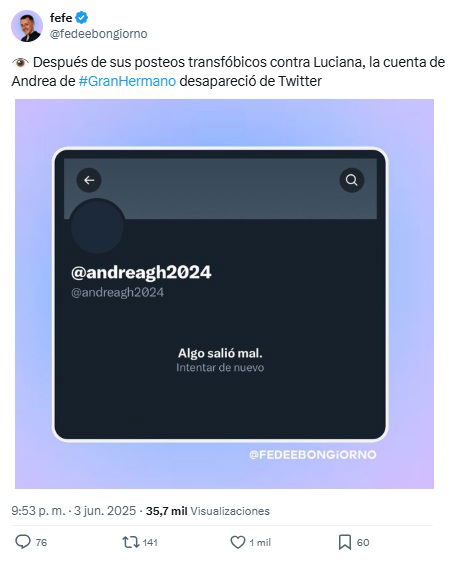Click the empty avatar circle in embedded profile
Viewport: 461px width, 563px height.
(97, 226)
